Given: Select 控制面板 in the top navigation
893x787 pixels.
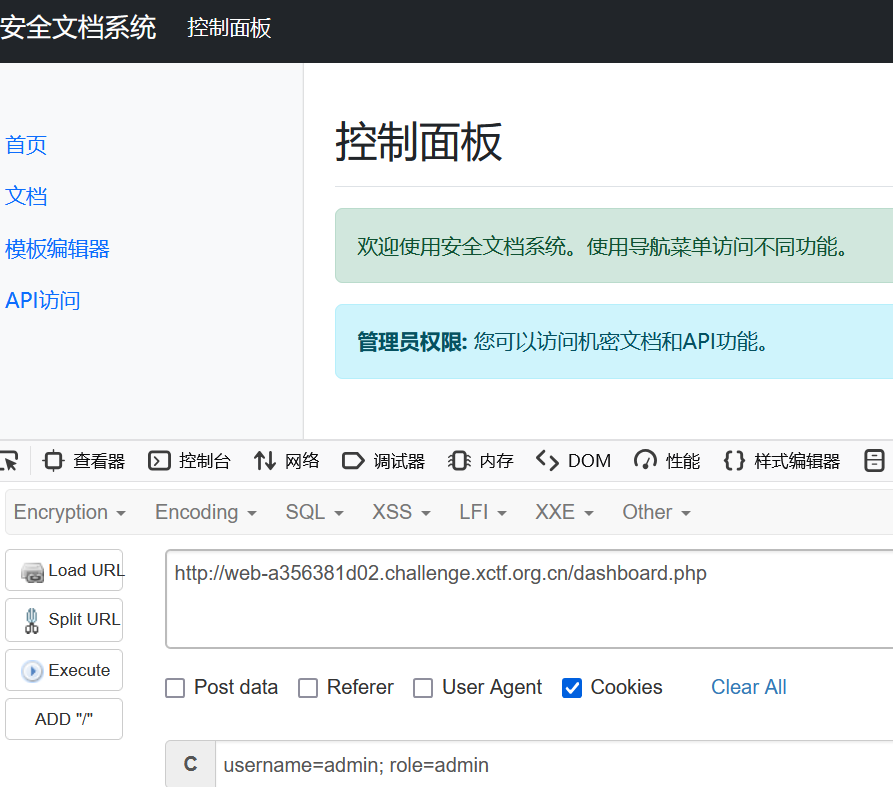Looking at the screenshot, I should 229,29.
